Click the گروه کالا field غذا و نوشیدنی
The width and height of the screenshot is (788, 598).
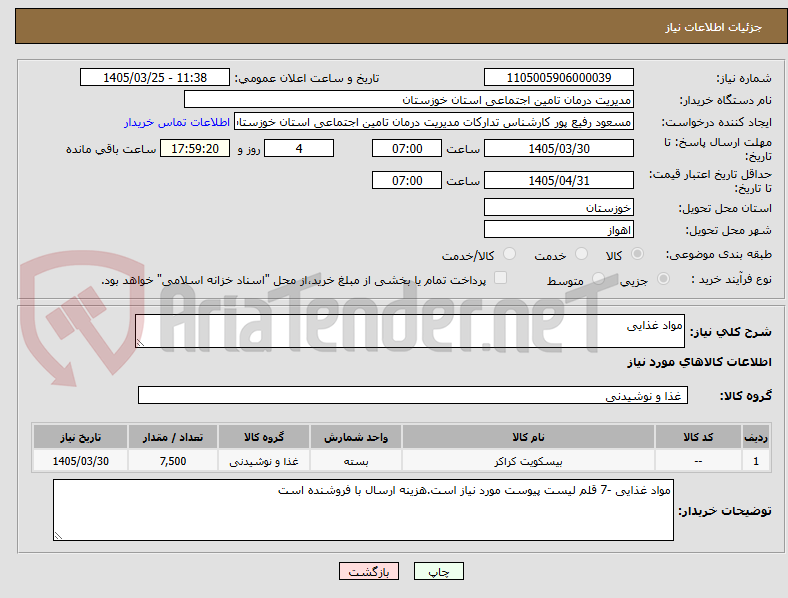(x=413, y=395)
